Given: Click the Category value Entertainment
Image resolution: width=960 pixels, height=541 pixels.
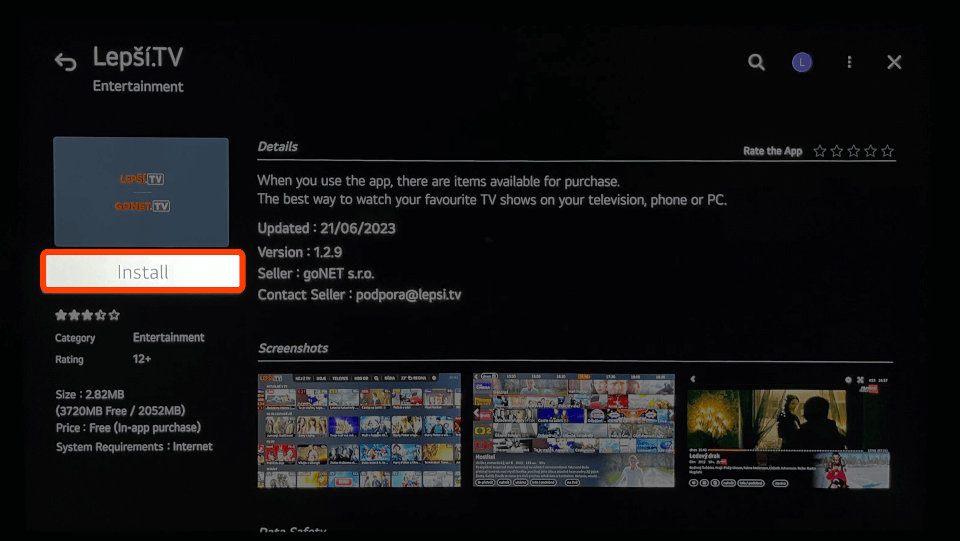Looking at the screenshot, I should 168,337.
